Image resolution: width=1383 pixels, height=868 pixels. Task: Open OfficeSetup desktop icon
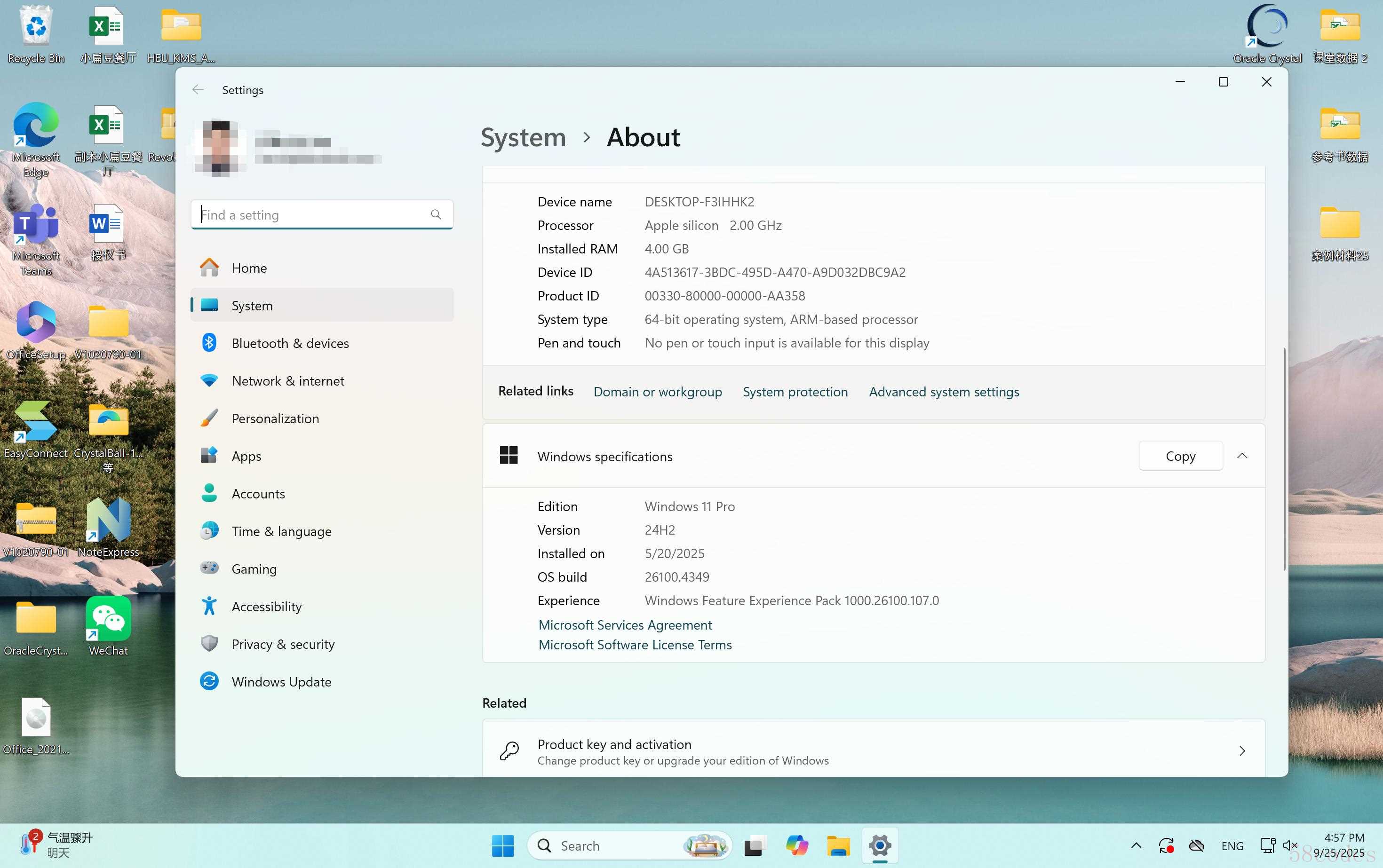pos(36,331)
